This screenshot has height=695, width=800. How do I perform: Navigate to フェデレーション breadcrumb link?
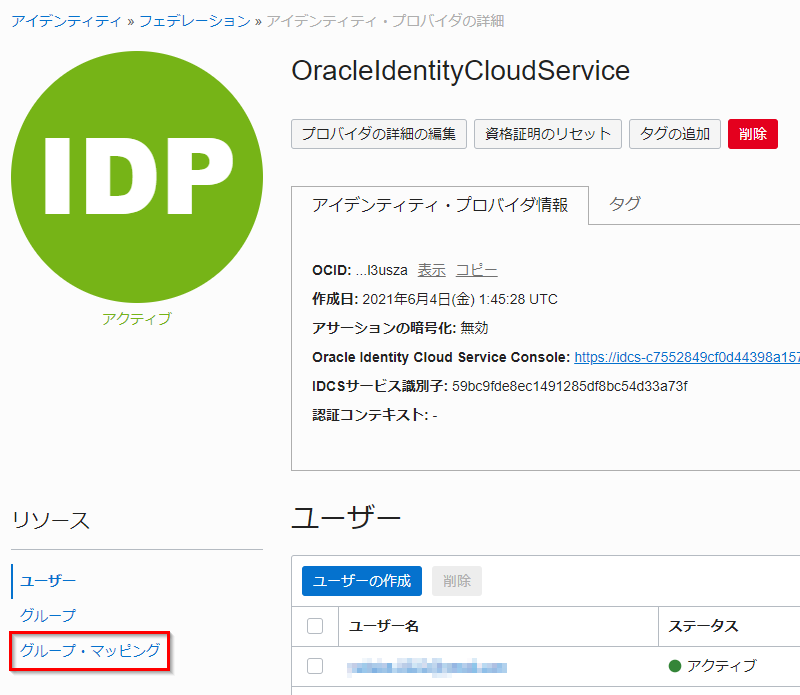tap(194, 20)
